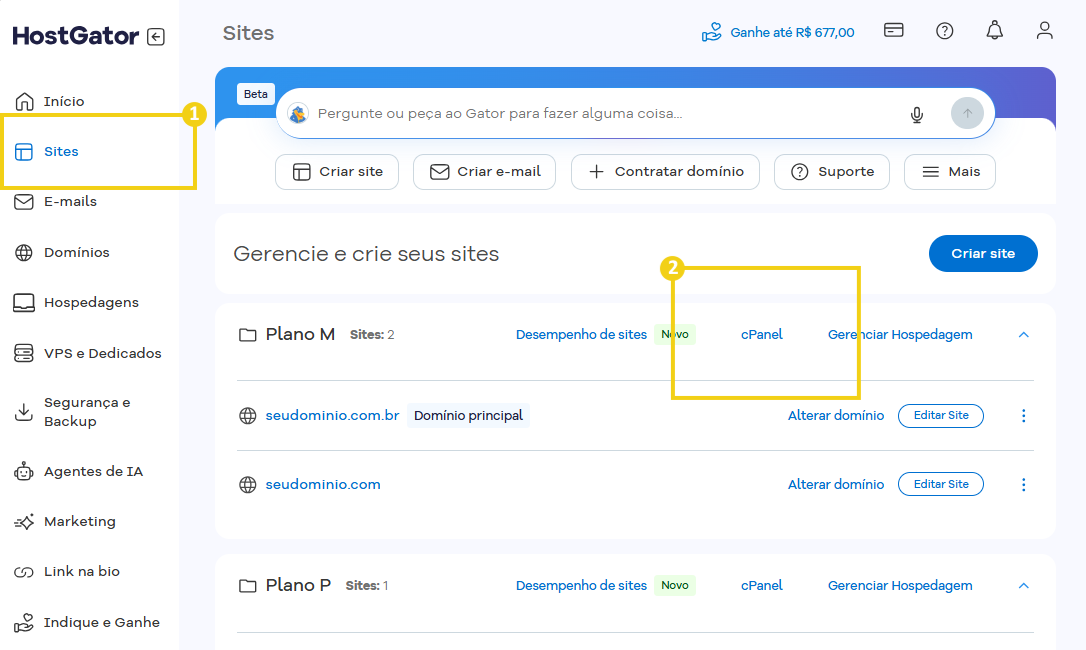Click the send arrow button in prompt

968,114
